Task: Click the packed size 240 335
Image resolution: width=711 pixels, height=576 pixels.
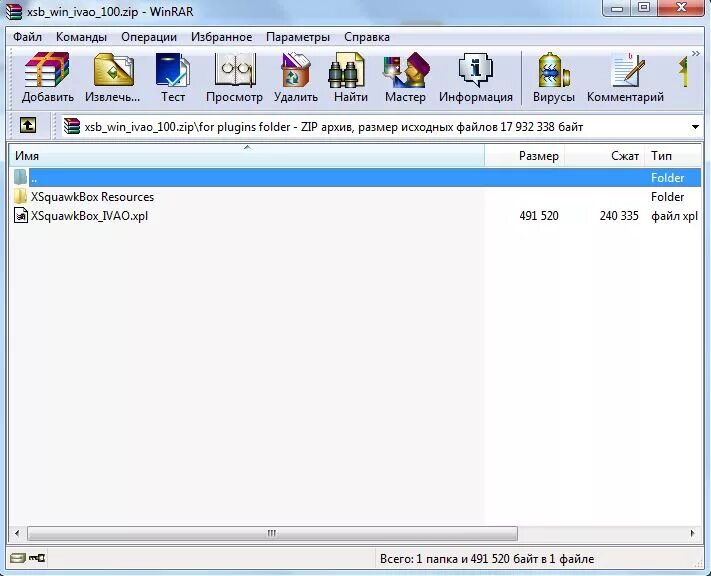Action: tap(619, 216)
